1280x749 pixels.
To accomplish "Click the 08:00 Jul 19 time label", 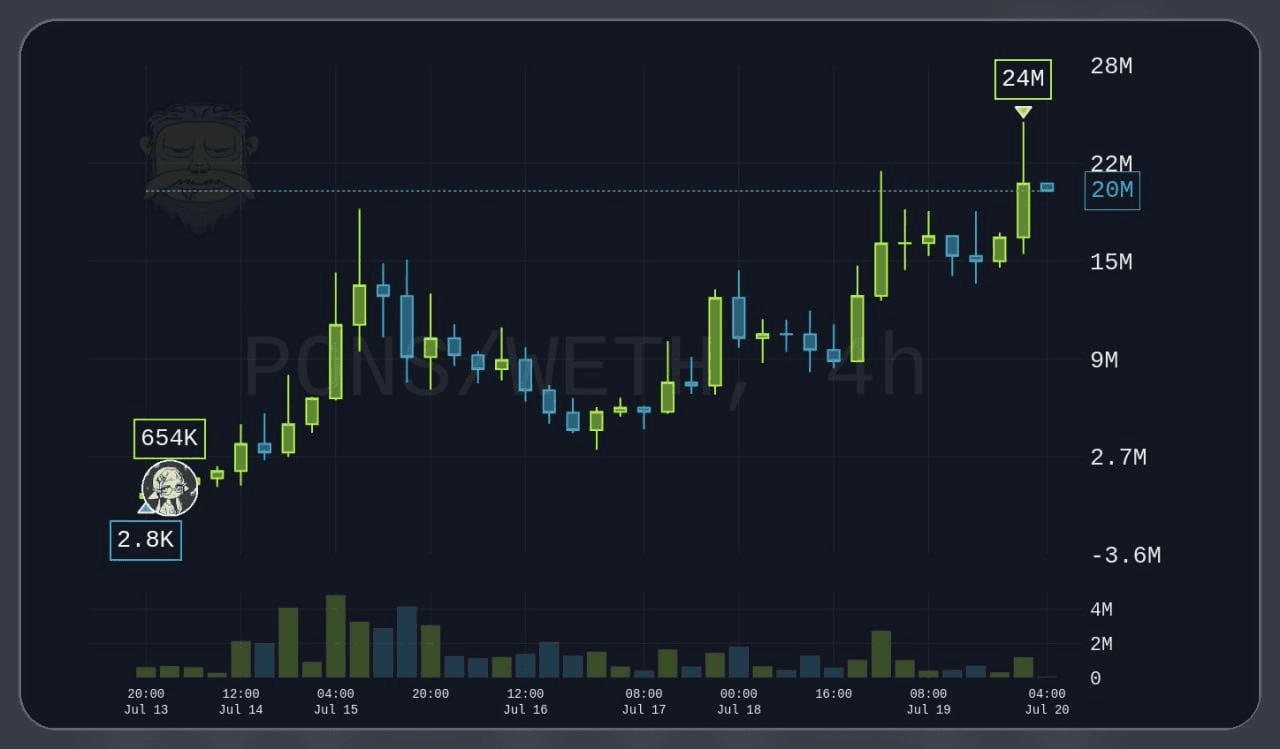I will [928, 701].
